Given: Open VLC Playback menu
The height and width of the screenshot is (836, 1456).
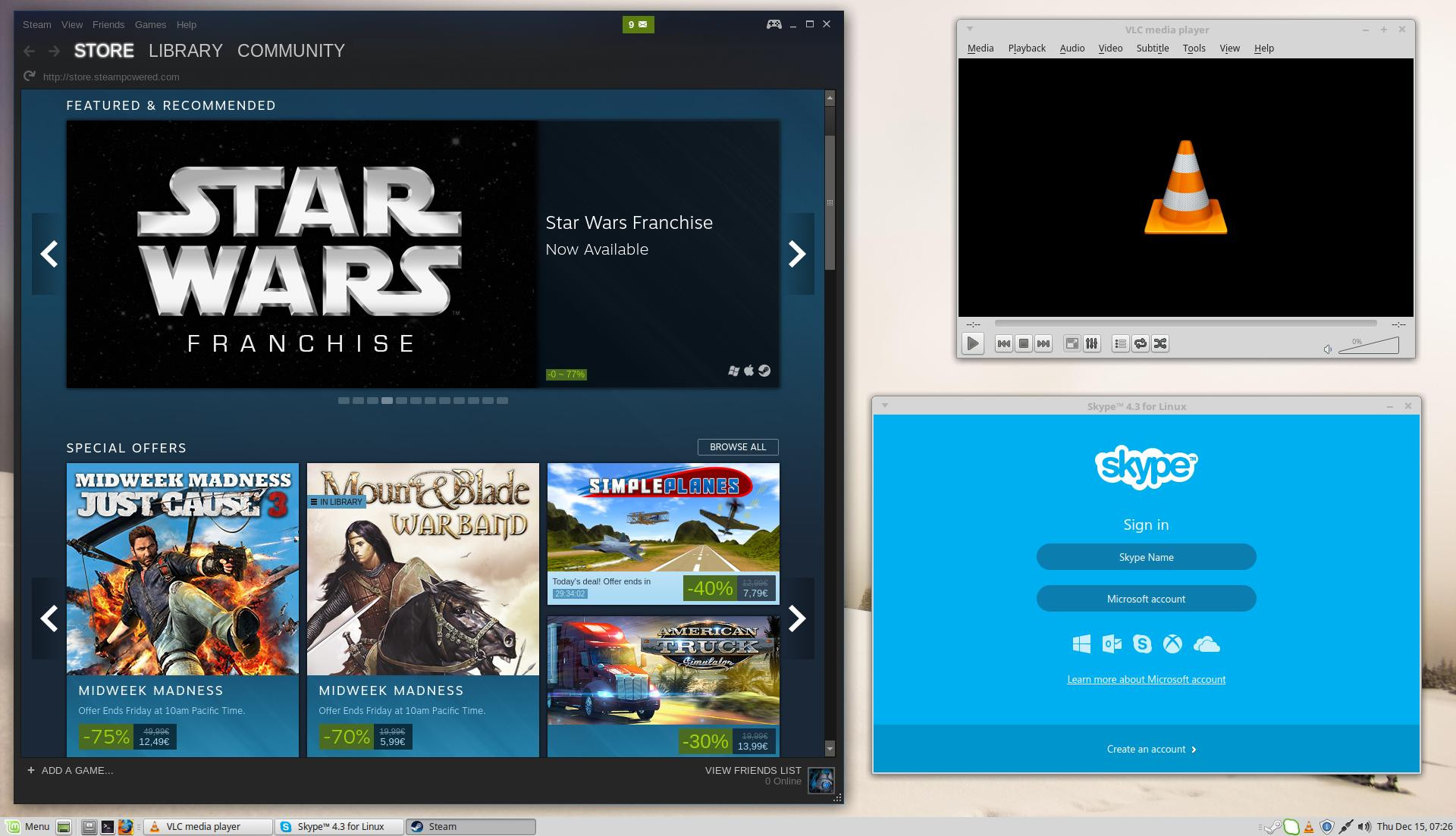Looking at the screenshot, I should click(1027, 48).
